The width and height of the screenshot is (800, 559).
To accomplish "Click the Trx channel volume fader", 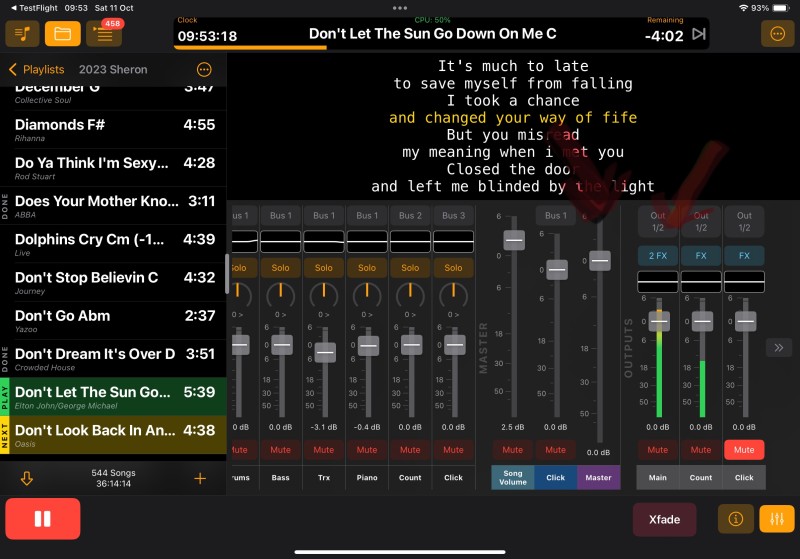I will click(x=325, y=352).
